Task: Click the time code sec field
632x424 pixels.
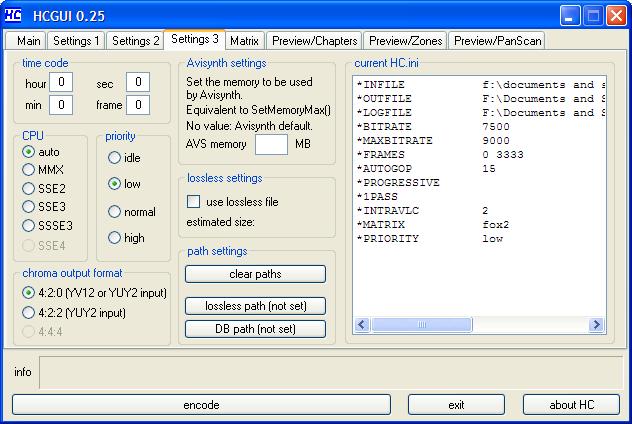Action: pos(138,82)
